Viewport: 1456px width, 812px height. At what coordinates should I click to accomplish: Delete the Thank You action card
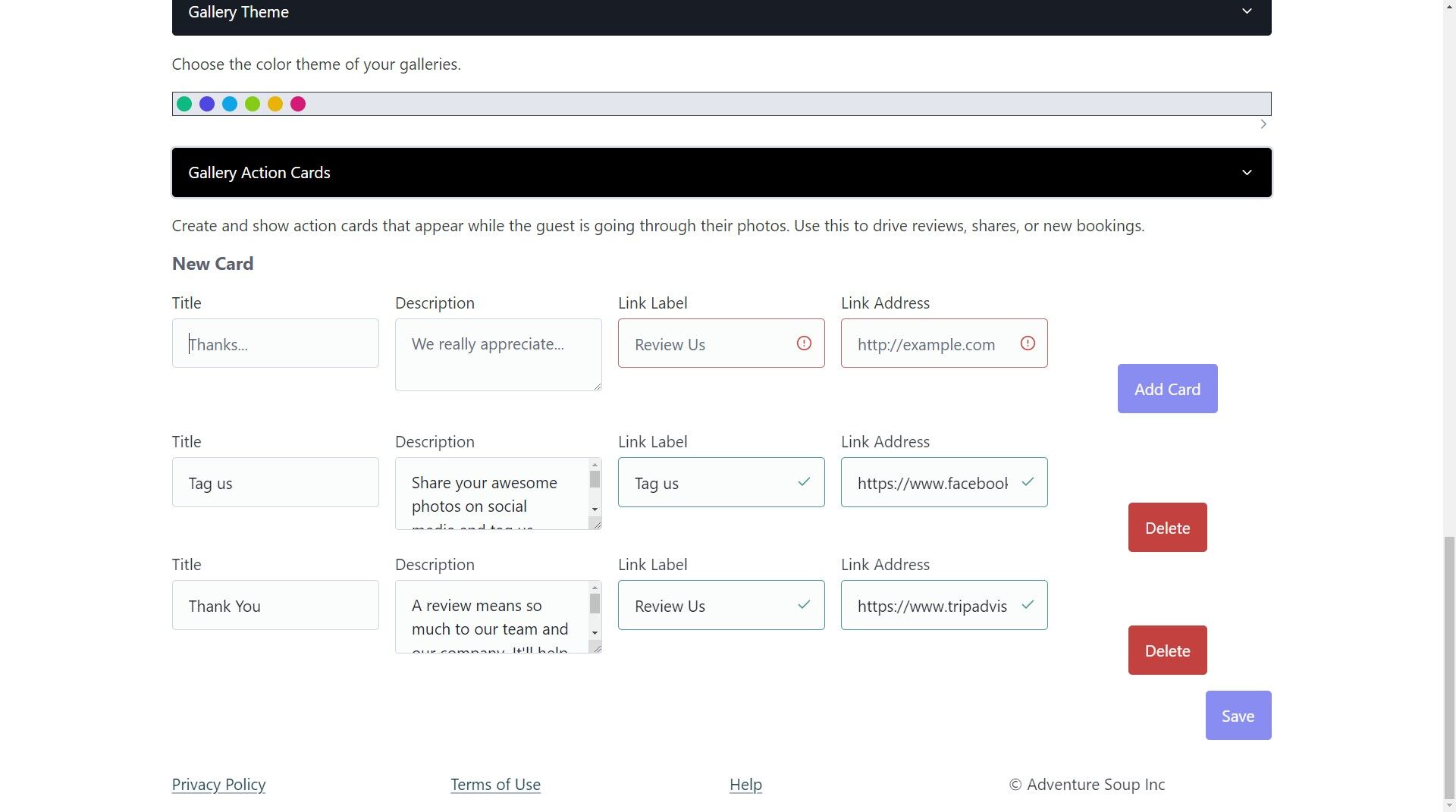[x=1167, y=651]
